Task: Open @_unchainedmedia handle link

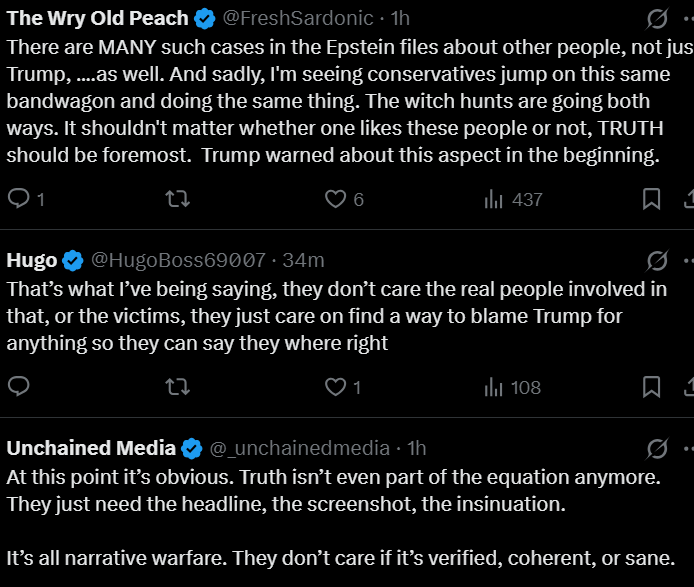Action: (300, 448)
